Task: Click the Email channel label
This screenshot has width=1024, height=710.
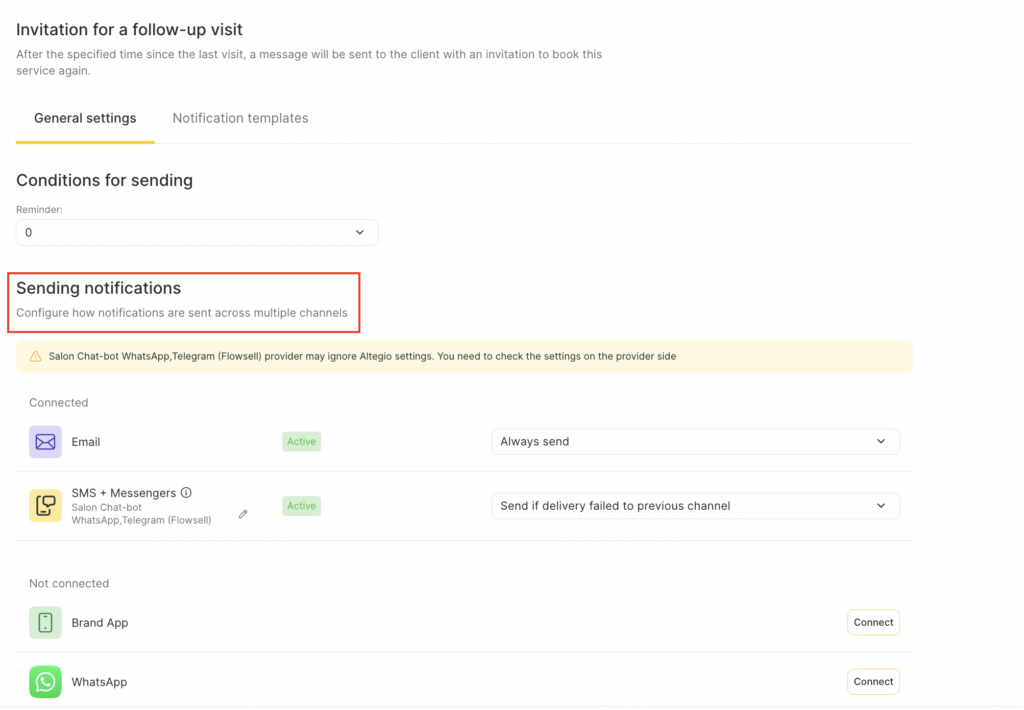Action: coord(86,442)
